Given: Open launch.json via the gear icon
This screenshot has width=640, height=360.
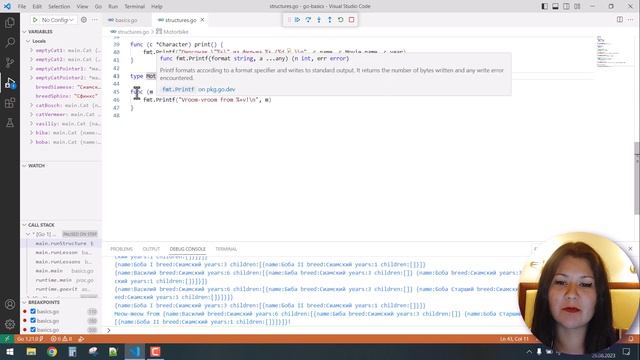Looking at the screenshot, I should (x=84, y=20).
